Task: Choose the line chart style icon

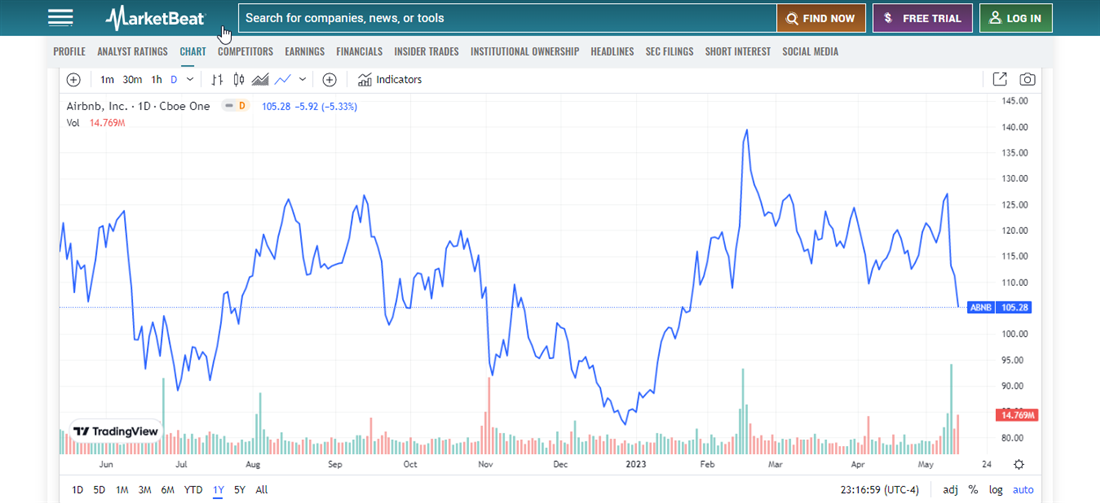Action: pyautogui.click(x=283, y=80)
